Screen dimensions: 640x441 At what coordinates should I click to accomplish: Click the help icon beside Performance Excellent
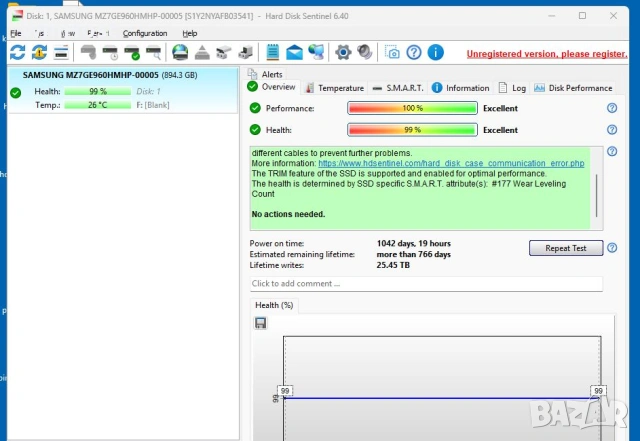click(612, 108)
